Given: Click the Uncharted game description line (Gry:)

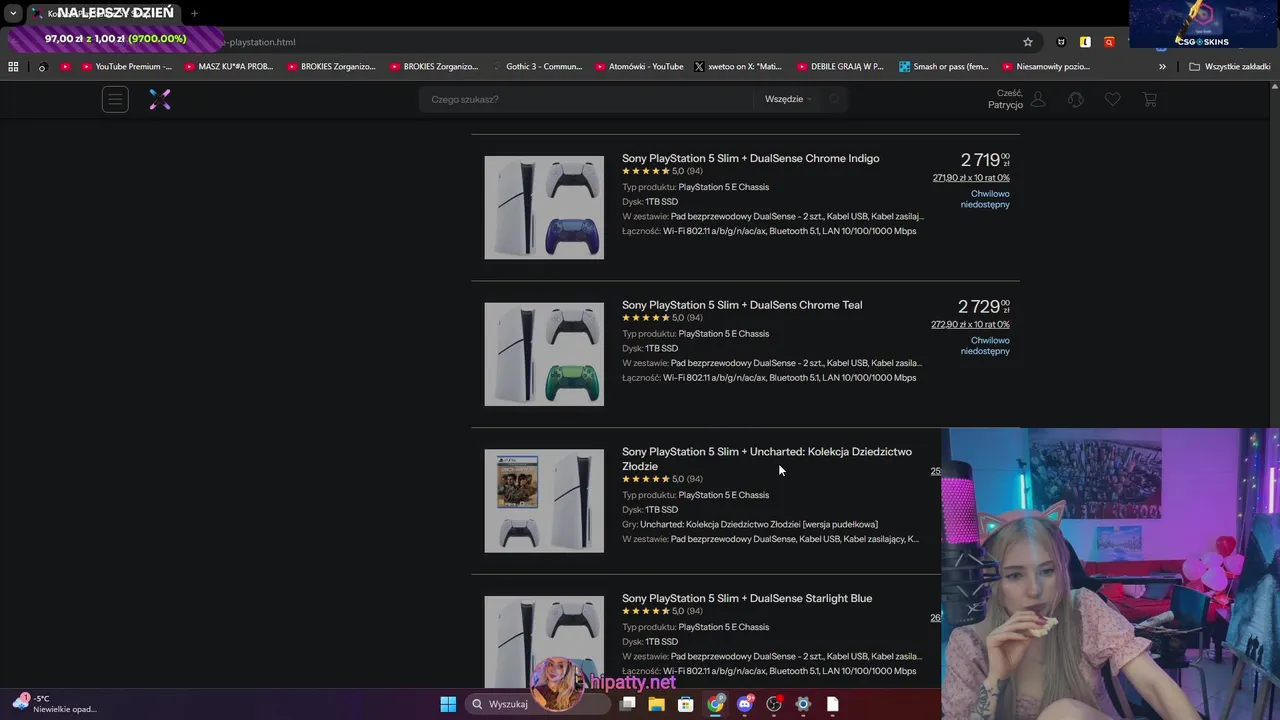Looking at the screenshot, I should pos(750,524).
